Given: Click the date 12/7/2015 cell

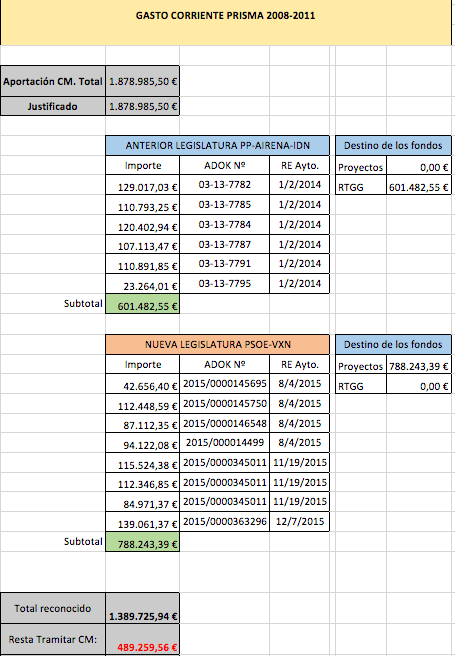Looking at the screenshot, I should point(300,522).
